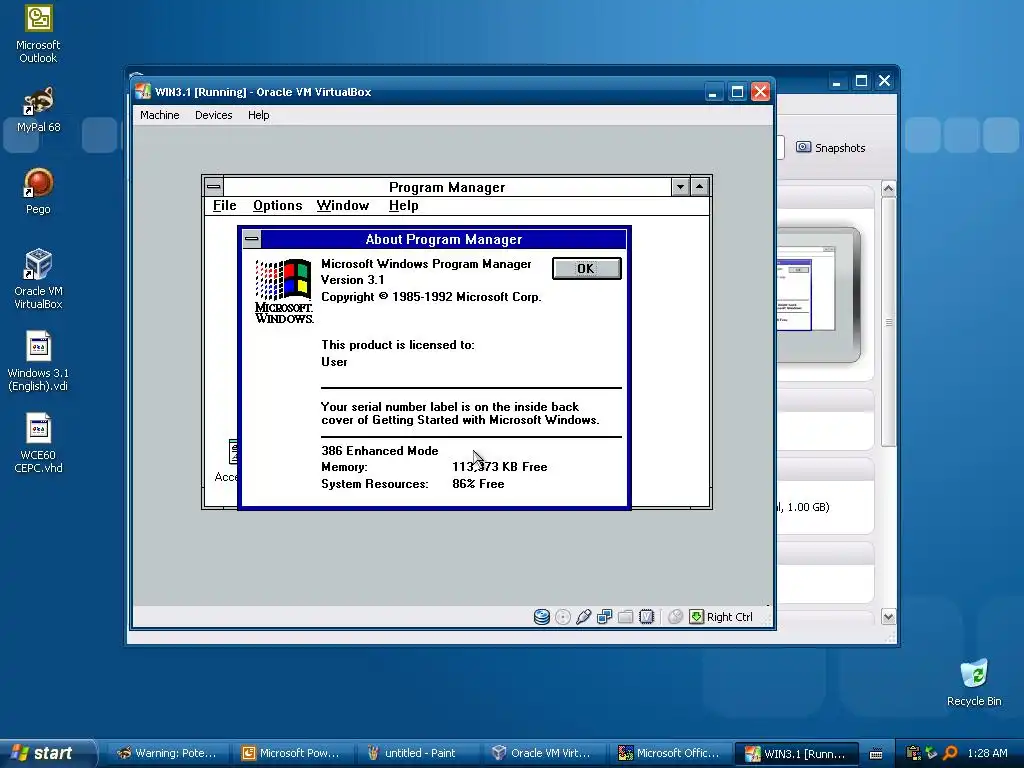
Task: Click scroll up arrow in VirtualBox Manager
Action: [888, 189]
